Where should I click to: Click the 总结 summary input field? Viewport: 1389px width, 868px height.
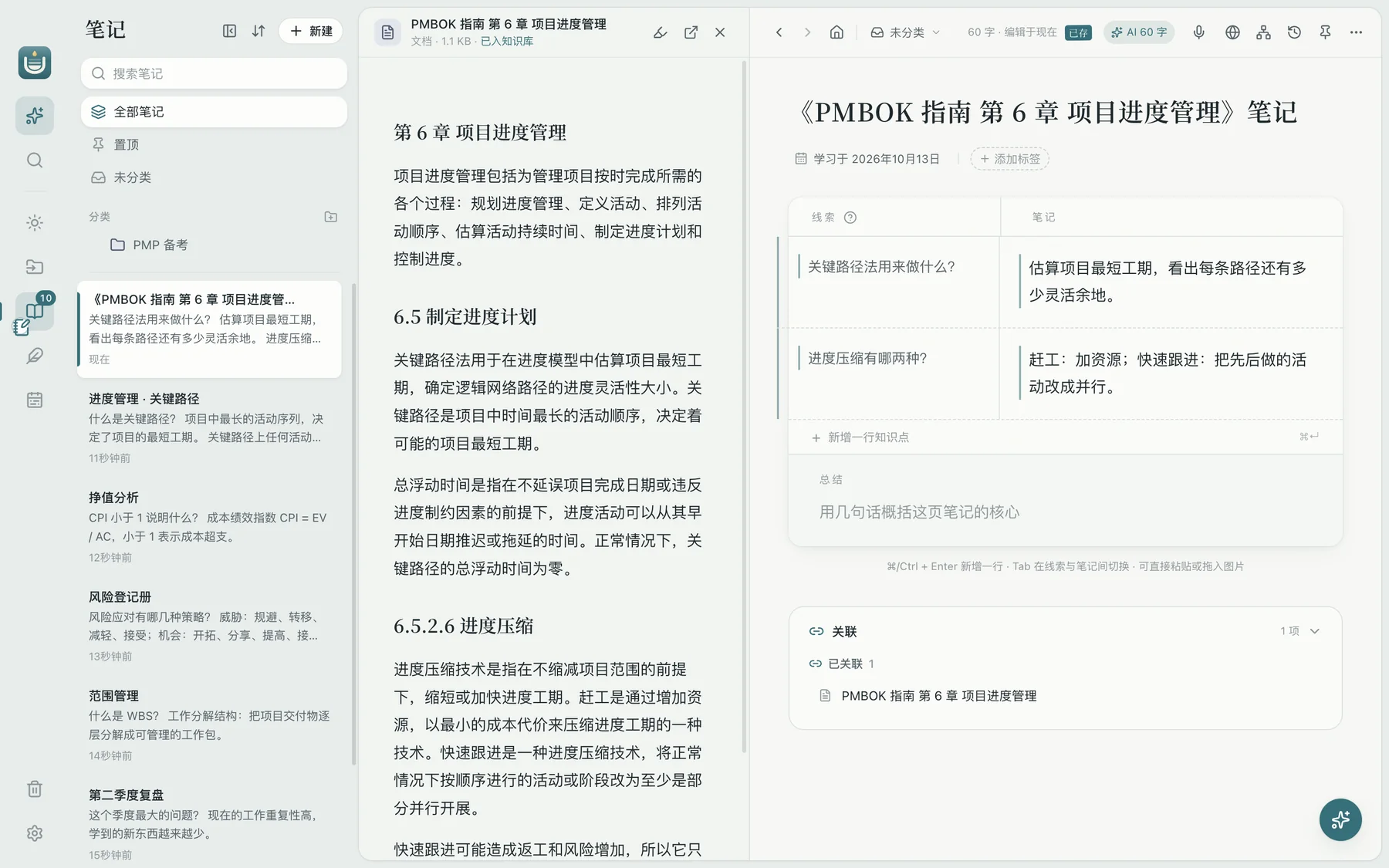click(1065, 512)
